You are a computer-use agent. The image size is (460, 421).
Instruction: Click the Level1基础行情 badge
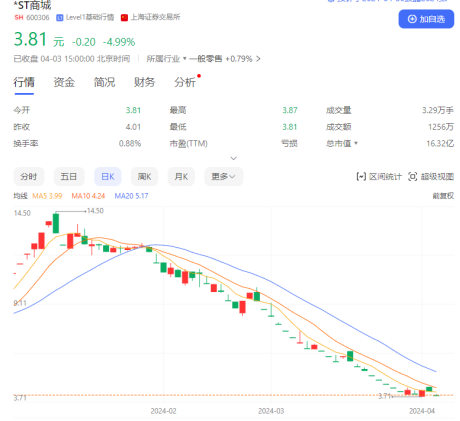coord(85,17)
